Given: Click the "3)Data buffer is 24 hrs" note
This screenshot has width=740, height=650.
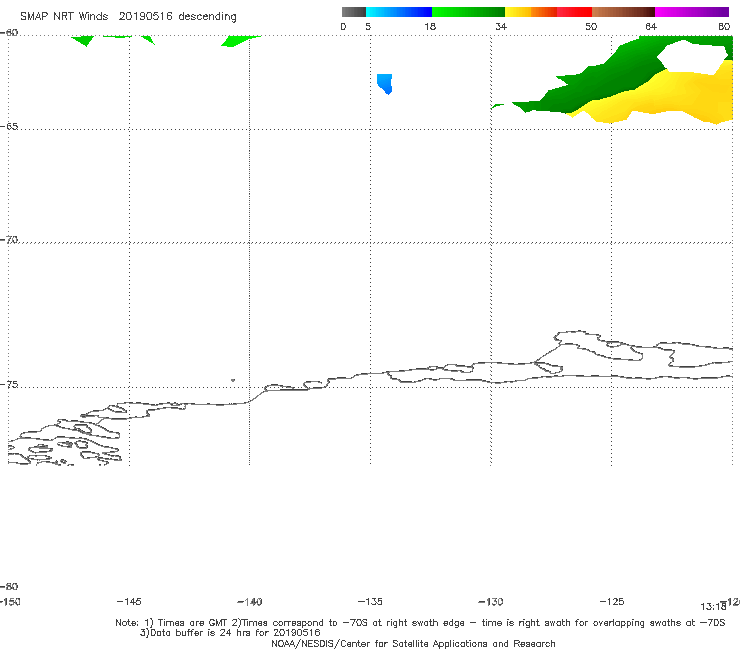Looking at the screenshot, I should pos(230,633).
